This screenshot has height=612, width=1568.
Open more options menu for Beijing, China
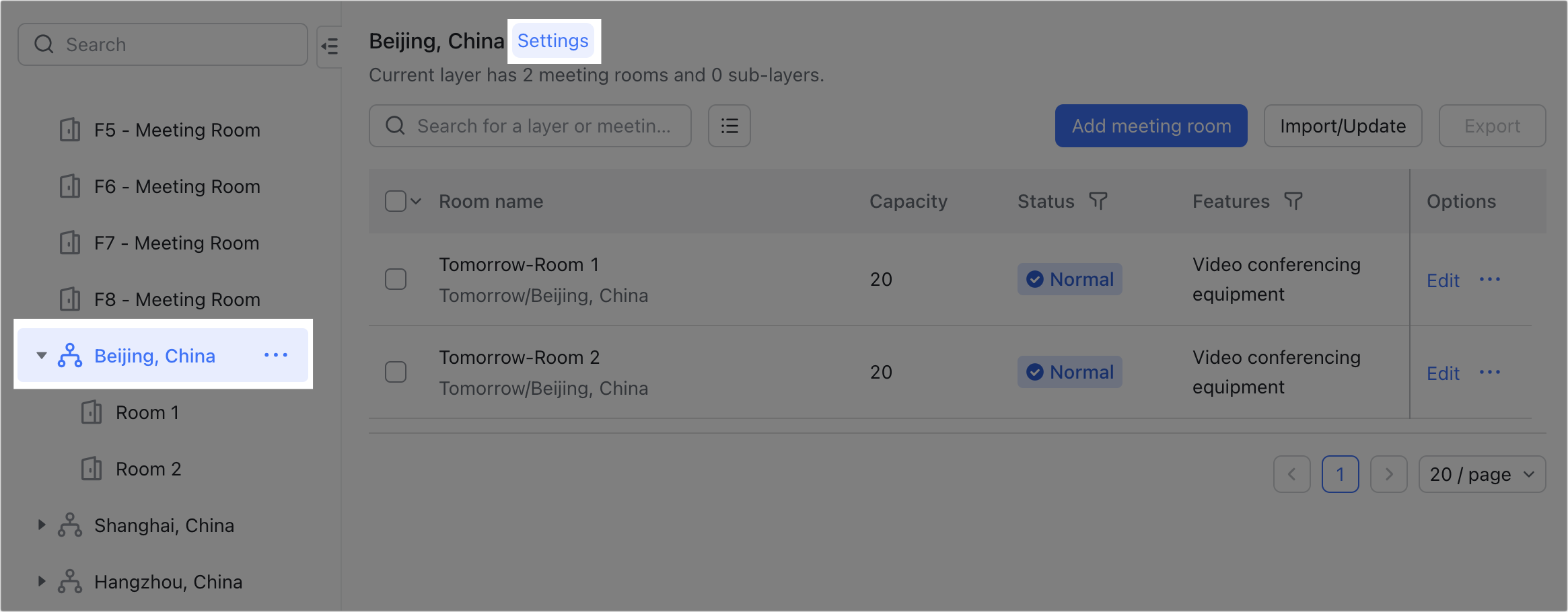click(x=276, y=355)
